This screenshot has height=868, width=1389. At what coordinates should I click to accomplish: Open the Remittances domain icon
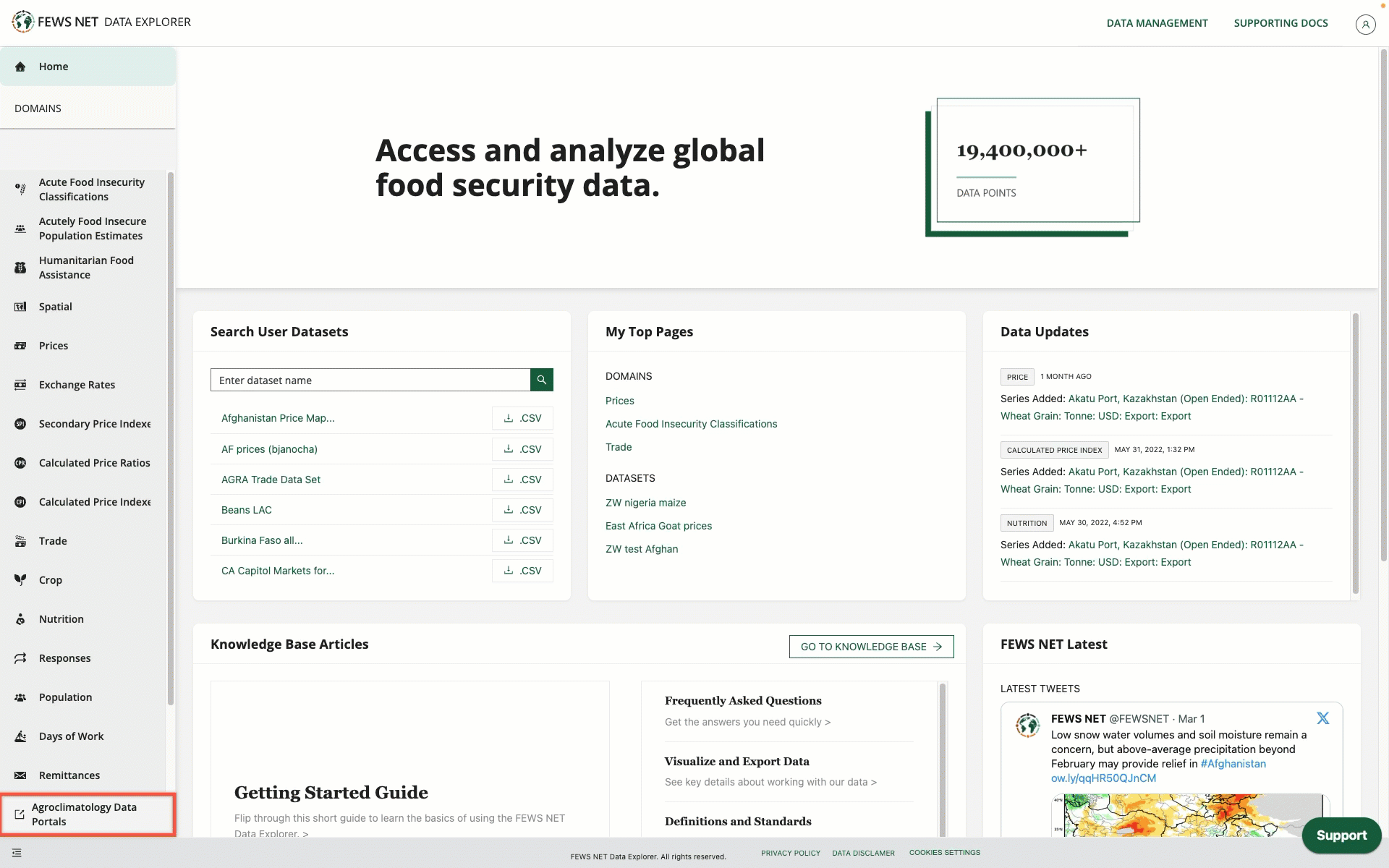19,774
